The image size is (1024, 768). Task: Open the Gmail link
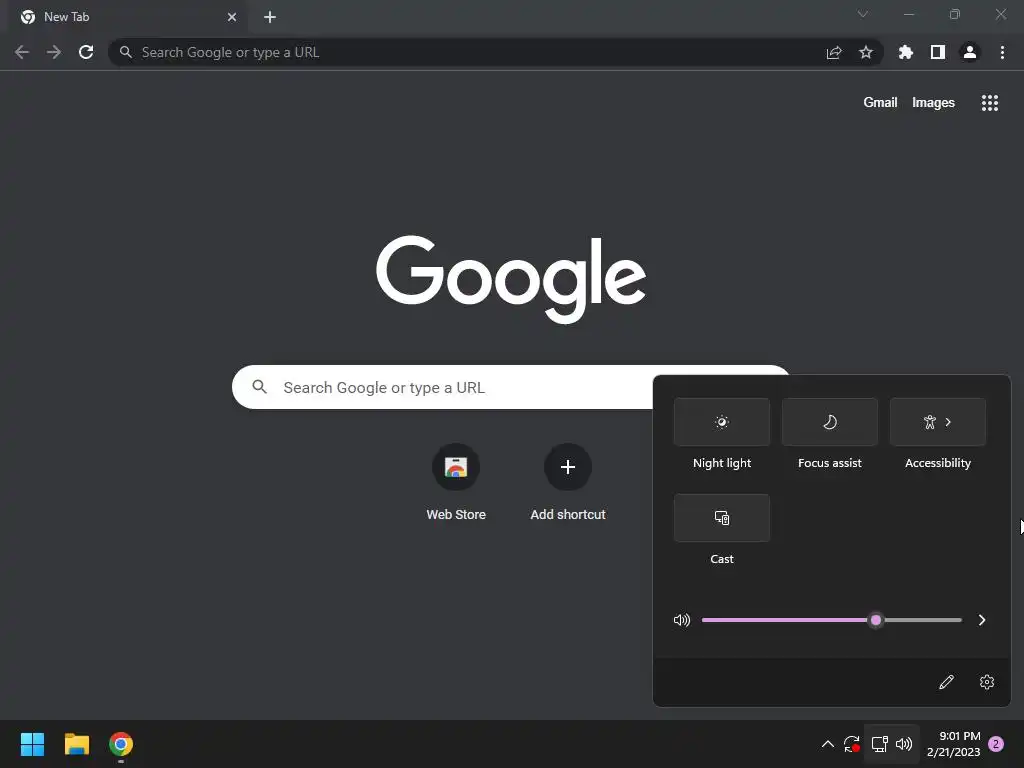pyautogui.click(x=880, y=103)
